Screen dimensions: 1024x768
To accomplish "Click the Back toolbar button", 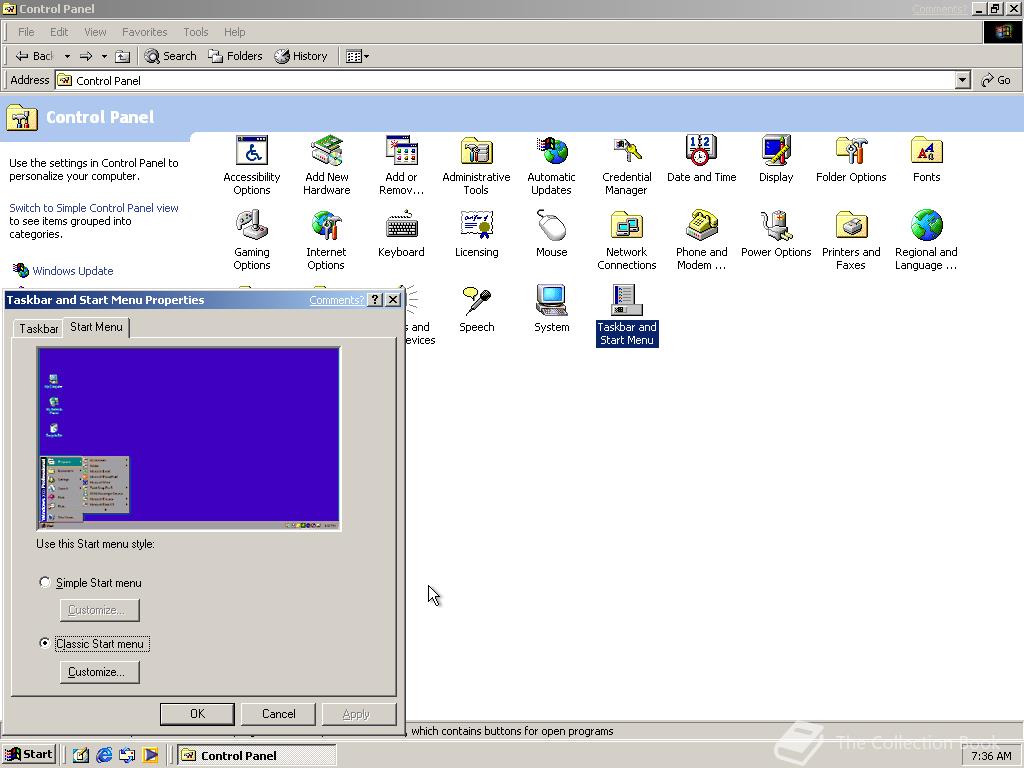I will [x=34, y=56].
